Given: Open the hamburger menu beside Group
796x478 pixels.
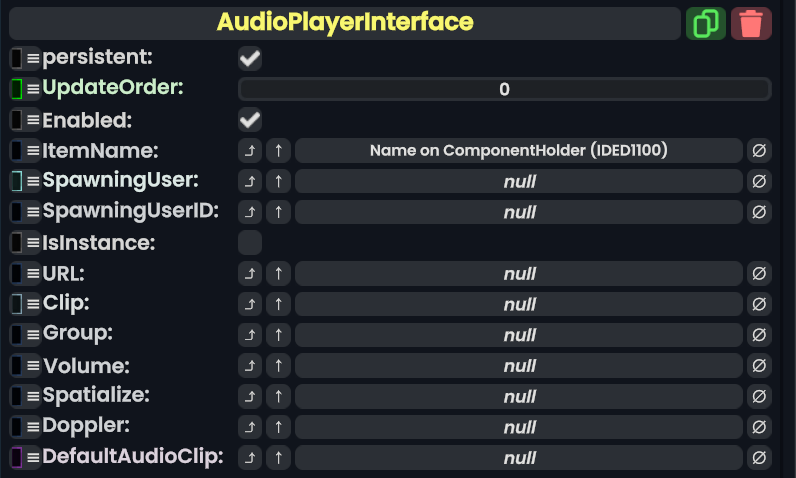Looking at the screenshot, I should (x=33, y=334).
